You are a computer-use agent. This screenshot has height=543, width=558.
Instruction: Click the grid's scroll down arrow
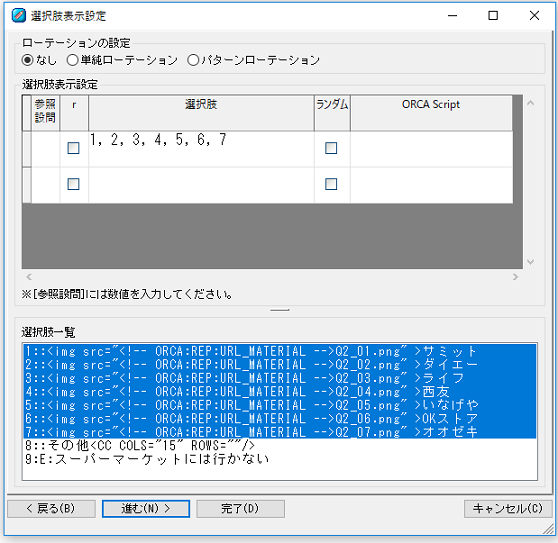pos(530,262)
